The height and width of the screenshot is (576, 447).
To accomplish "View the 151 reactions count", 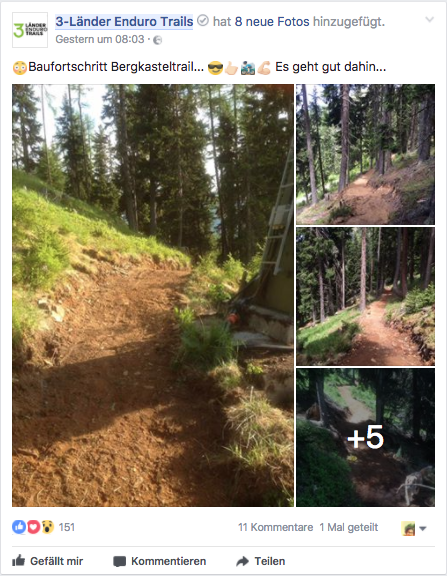I will [x=66, y=527].
